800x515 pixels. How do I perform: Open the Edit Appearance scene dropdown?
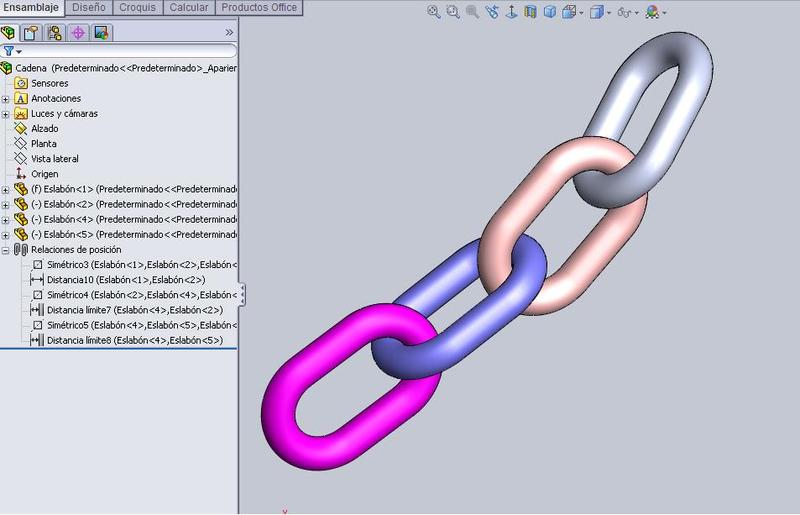pos(656,12)
